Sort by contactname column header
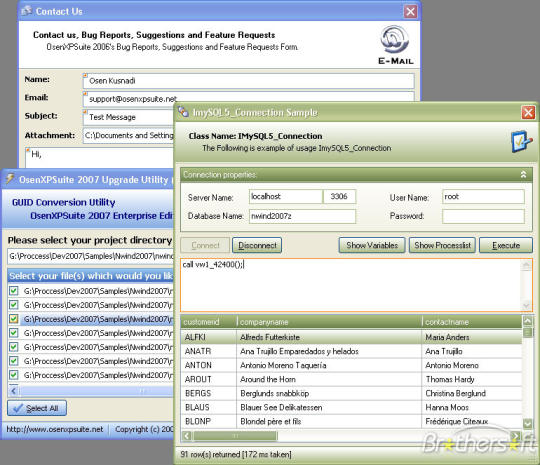The image size is (540, 465). click(x=472, y=322)
